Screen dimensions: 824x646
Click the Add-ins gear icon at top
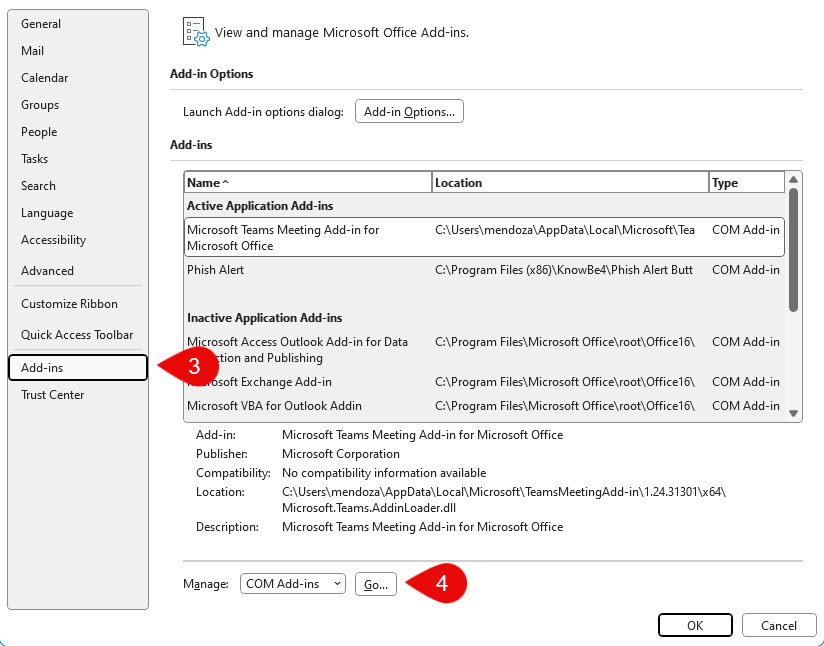[x=195, y=32]
